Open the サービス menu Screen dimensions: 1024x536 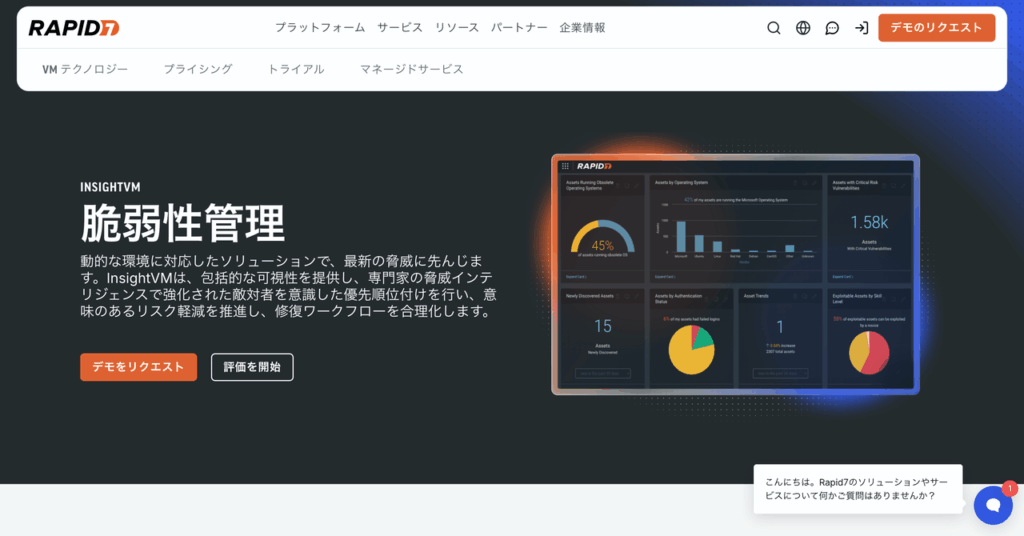coord(400,27)
